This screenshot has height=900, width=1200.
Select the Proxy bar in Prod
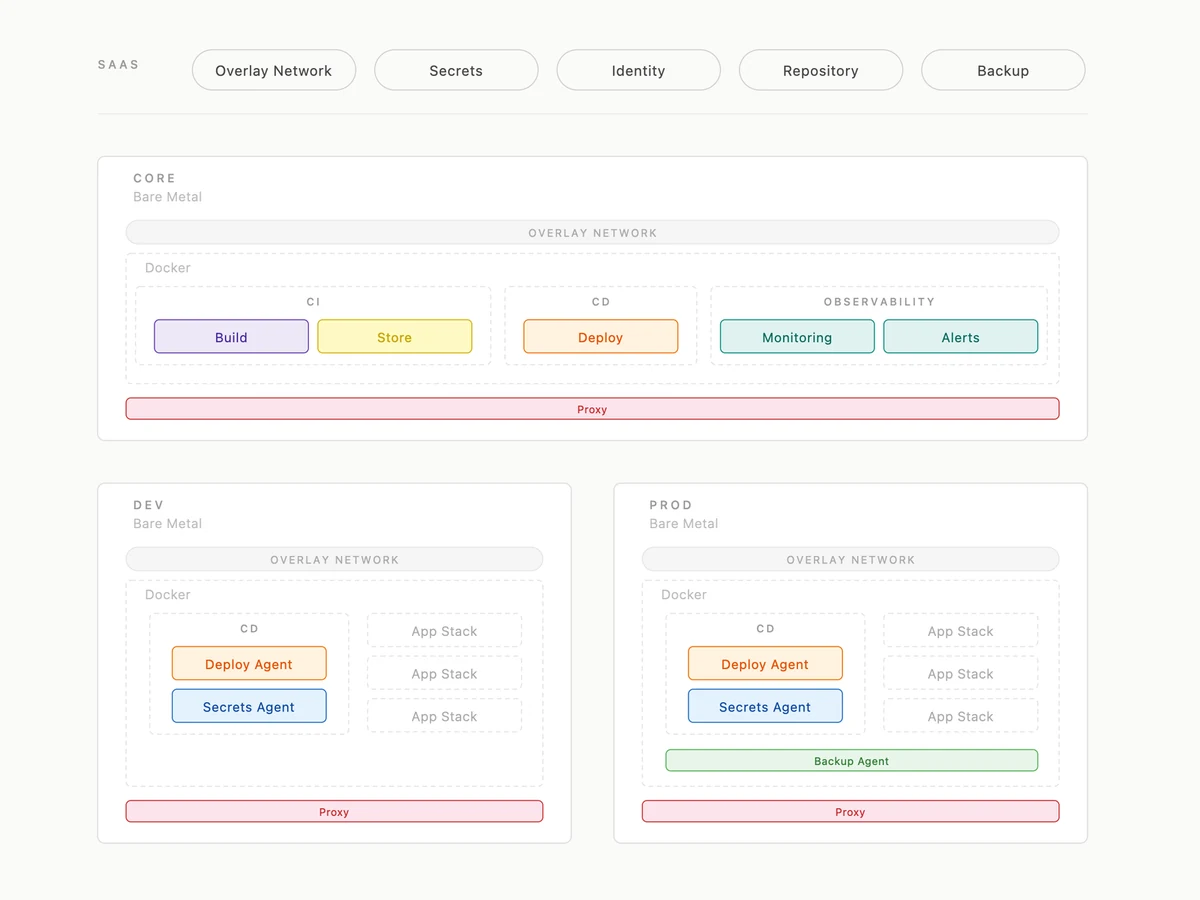[850, 811]
